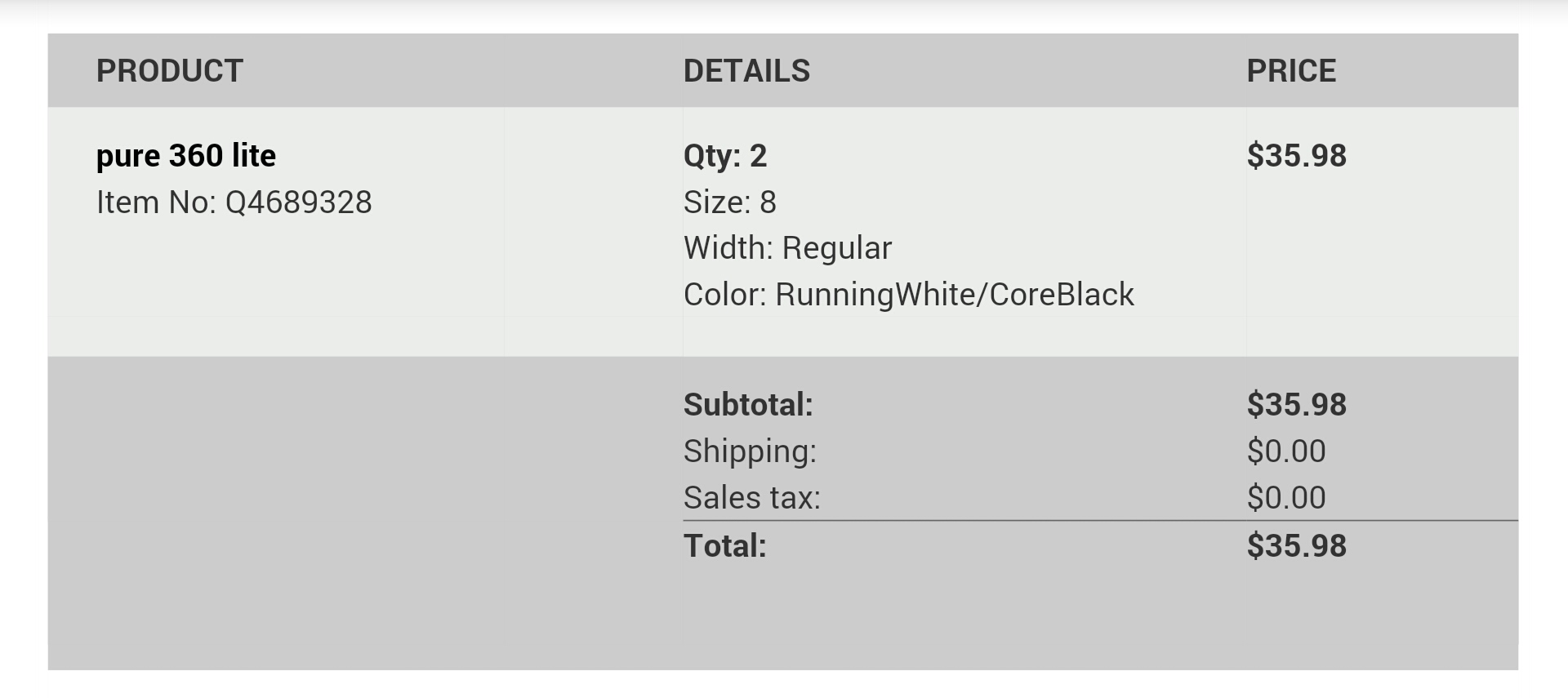
Task: Click the Width: Regular detail
Action: (787, 248)
